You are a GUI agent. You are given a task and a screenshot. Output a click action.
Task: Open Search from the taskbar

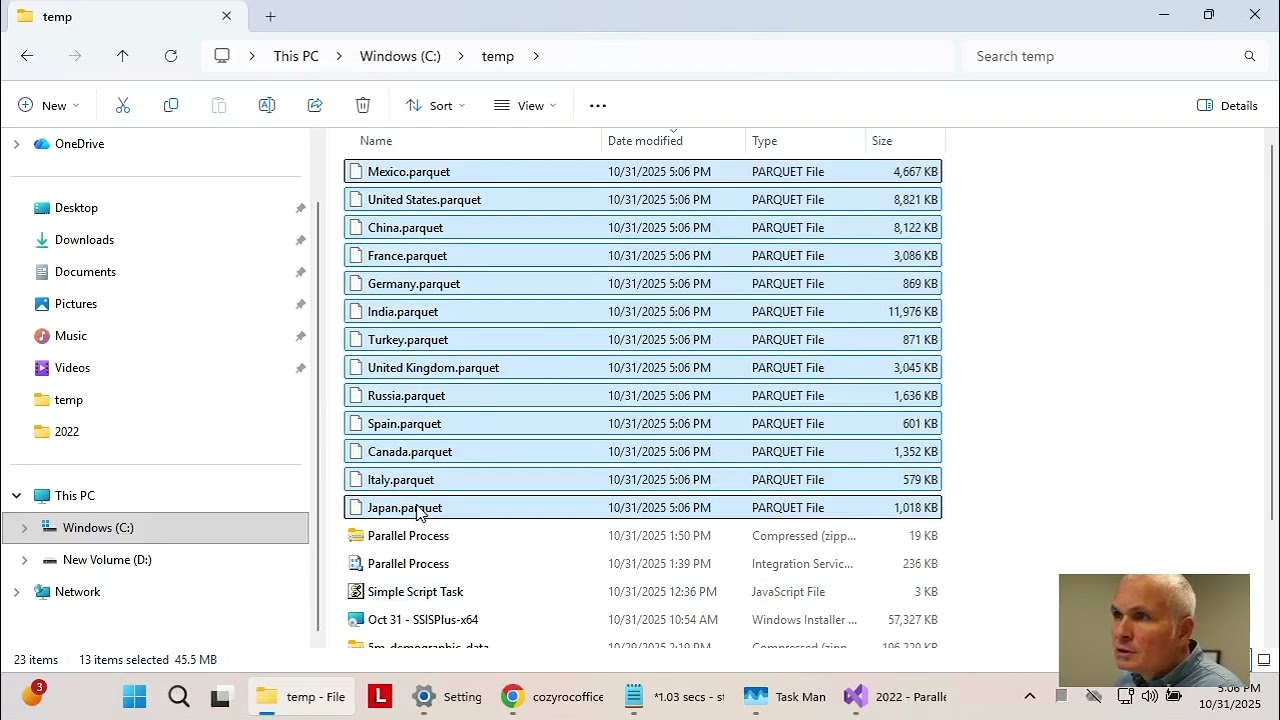point(178,697)
